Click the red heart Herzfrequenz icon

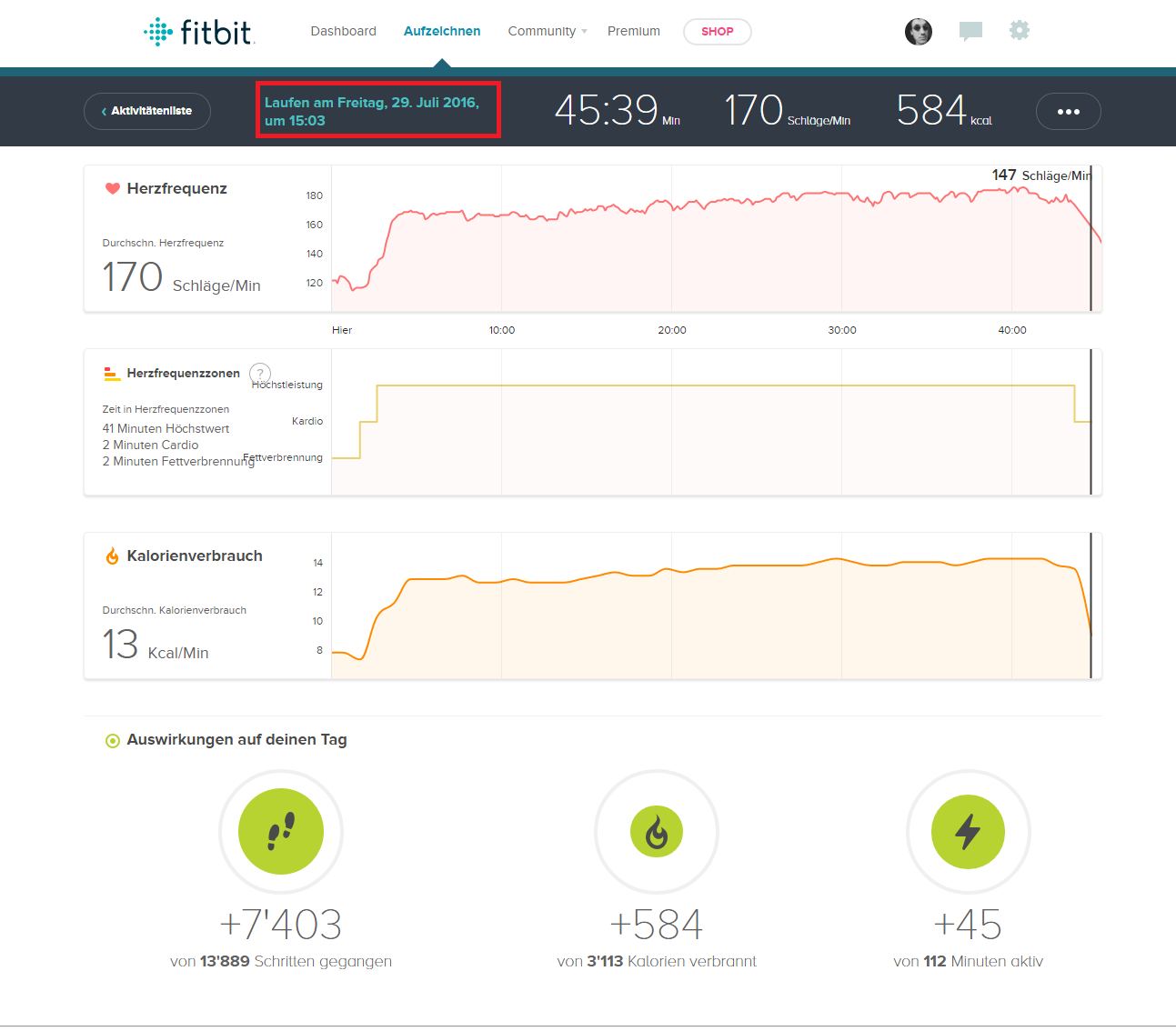pyautogui.click(x=113, y=189)
